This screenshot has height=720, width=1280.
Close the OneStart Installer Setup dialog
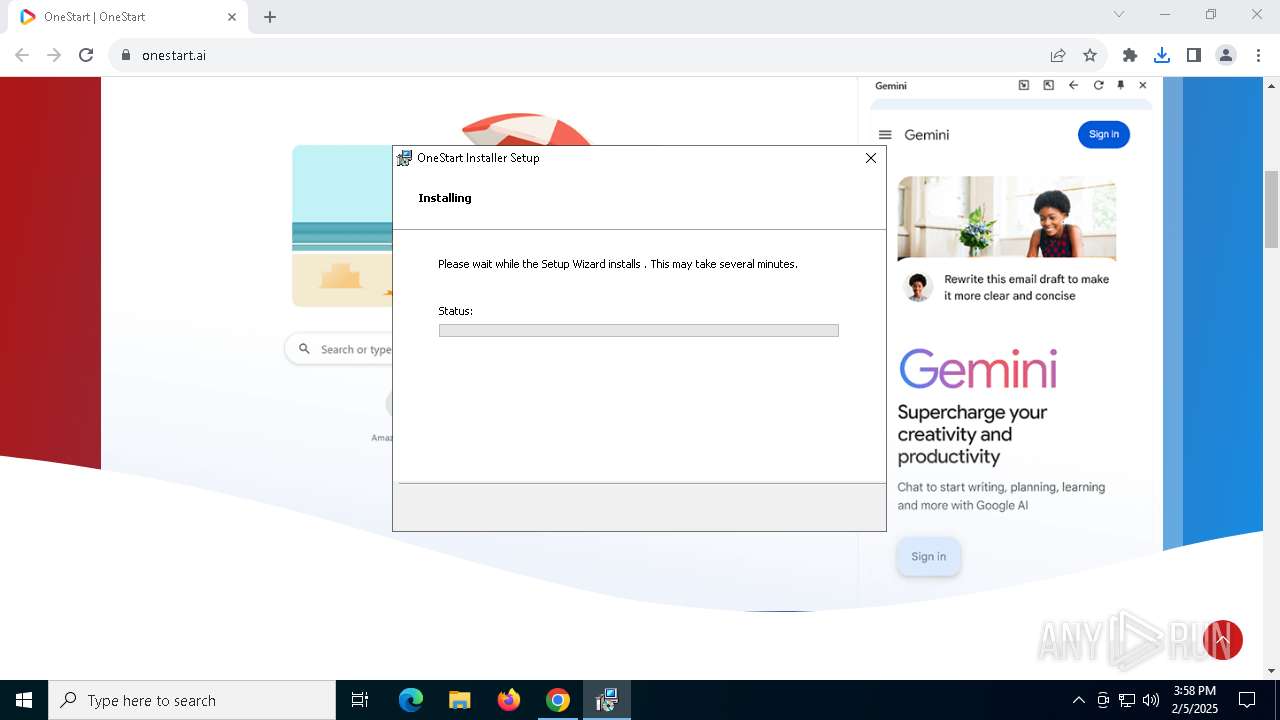coord(871,158)
